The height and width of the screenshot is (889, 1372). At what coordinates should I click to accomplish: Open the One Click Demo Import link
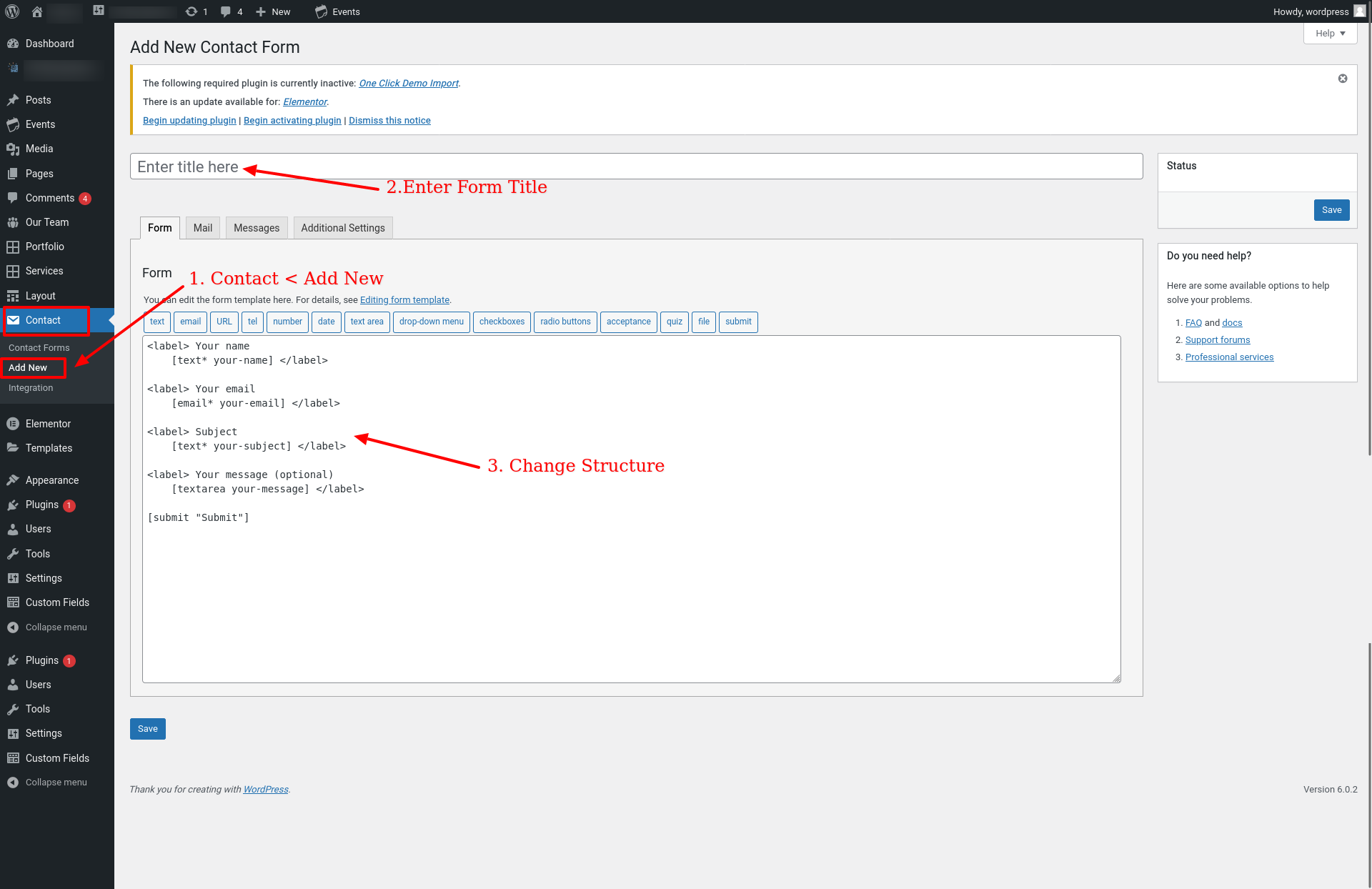coord(409,84)
